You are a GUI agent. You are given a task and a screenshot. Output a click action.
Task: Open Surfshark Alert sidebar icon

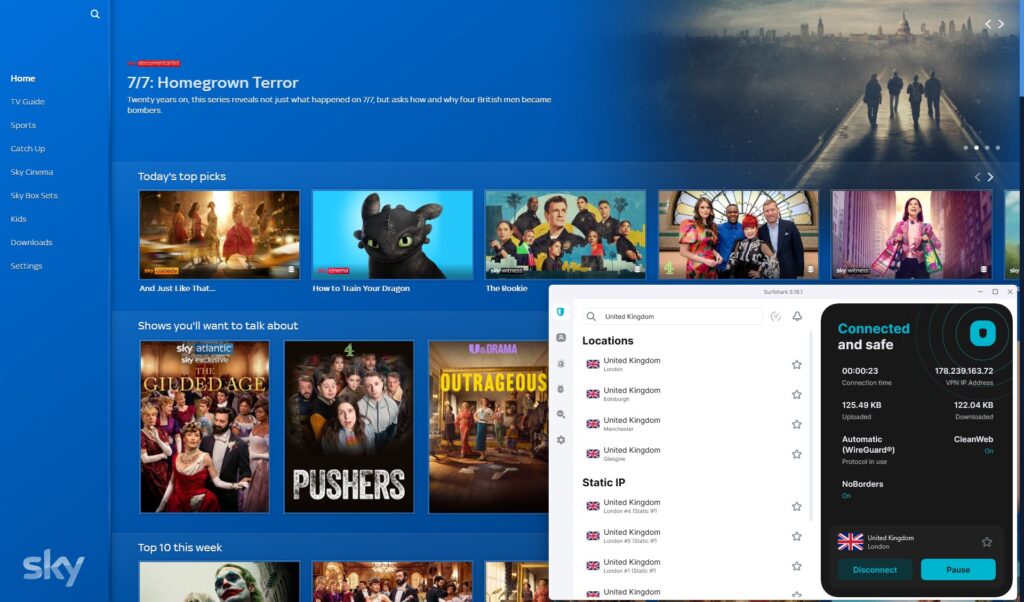pyautogui.click(x=560, y=364)
